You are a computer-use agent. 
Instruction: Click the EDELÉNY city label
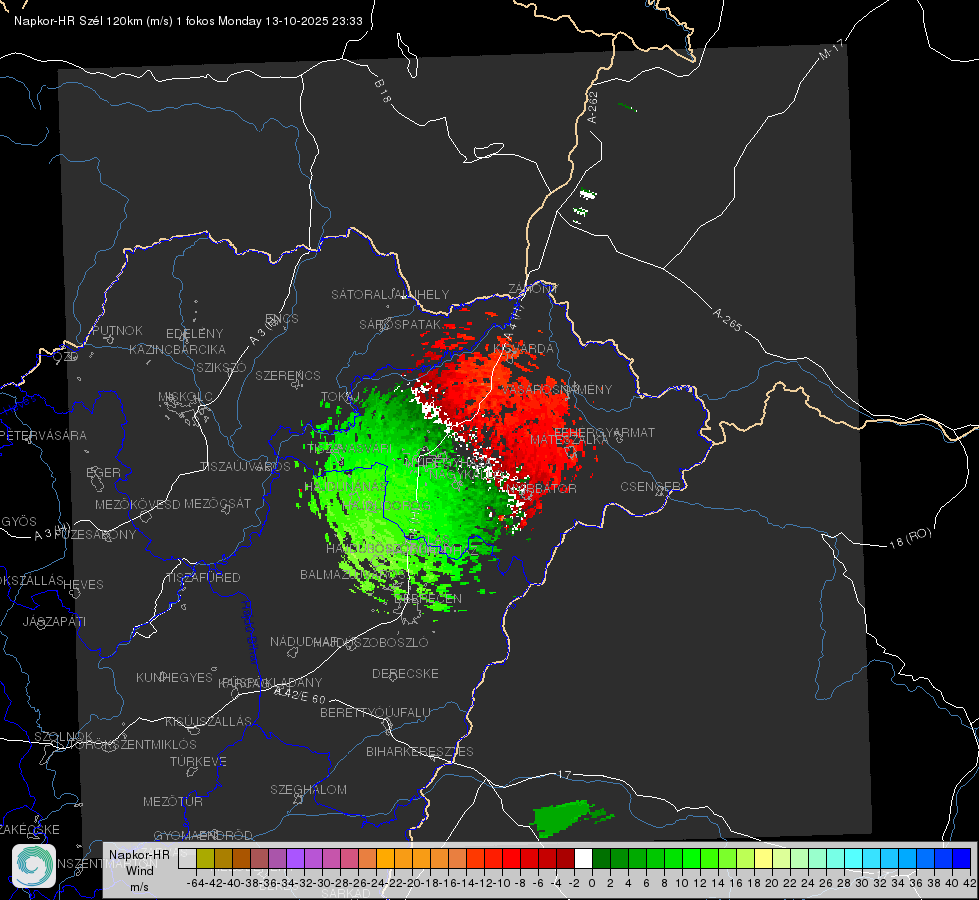pyautogui.click(x=194, y=334)
